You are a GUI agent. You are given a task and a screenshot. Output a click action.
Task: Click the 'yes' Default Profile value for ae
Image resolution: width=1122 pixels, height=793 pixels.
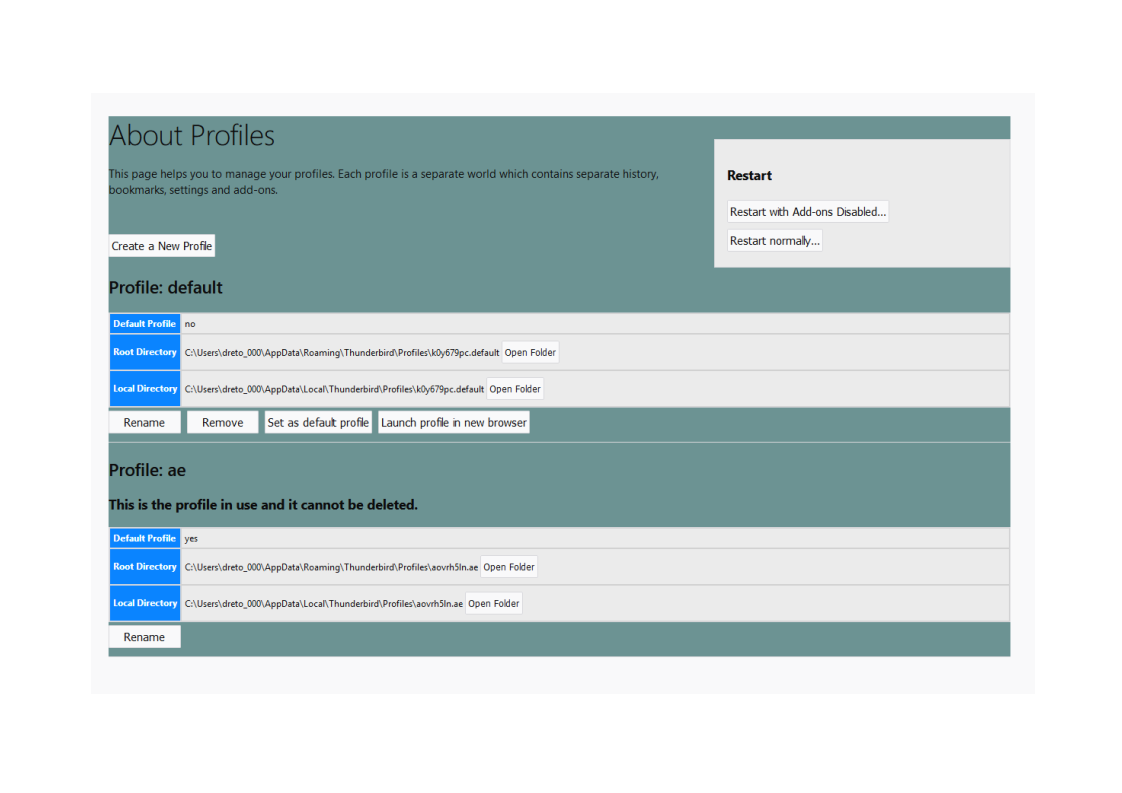coord(191,539)
